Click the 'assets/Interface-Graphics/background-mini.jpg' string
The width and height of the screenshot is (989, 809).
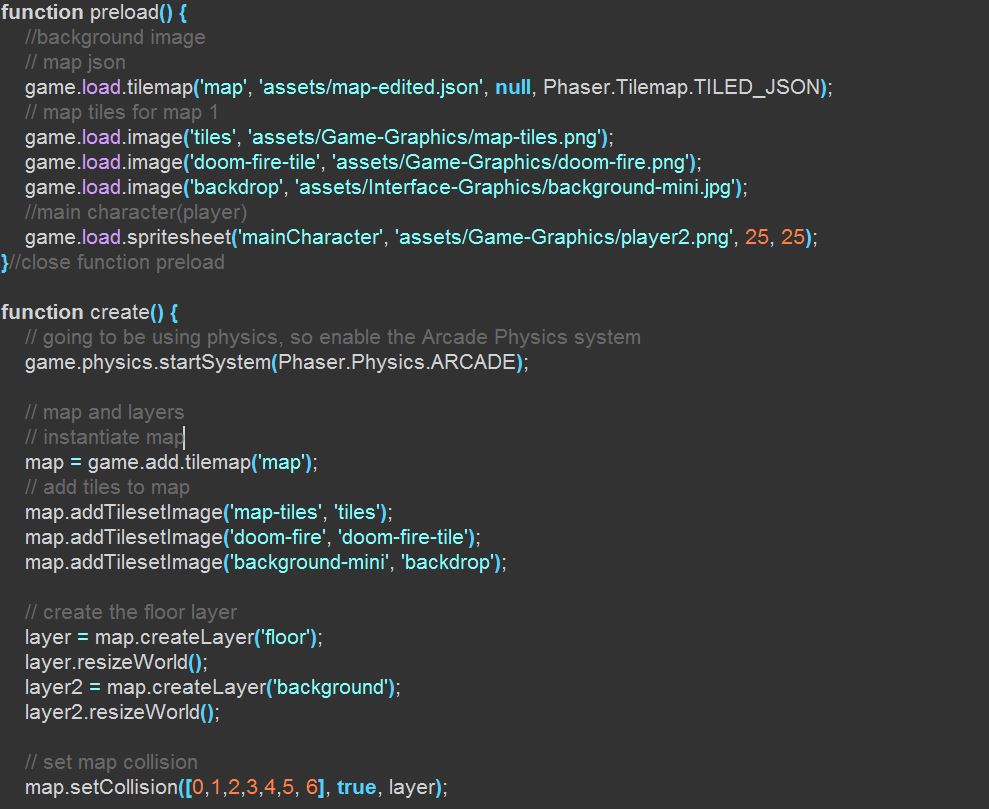click(x=517, y=187)
